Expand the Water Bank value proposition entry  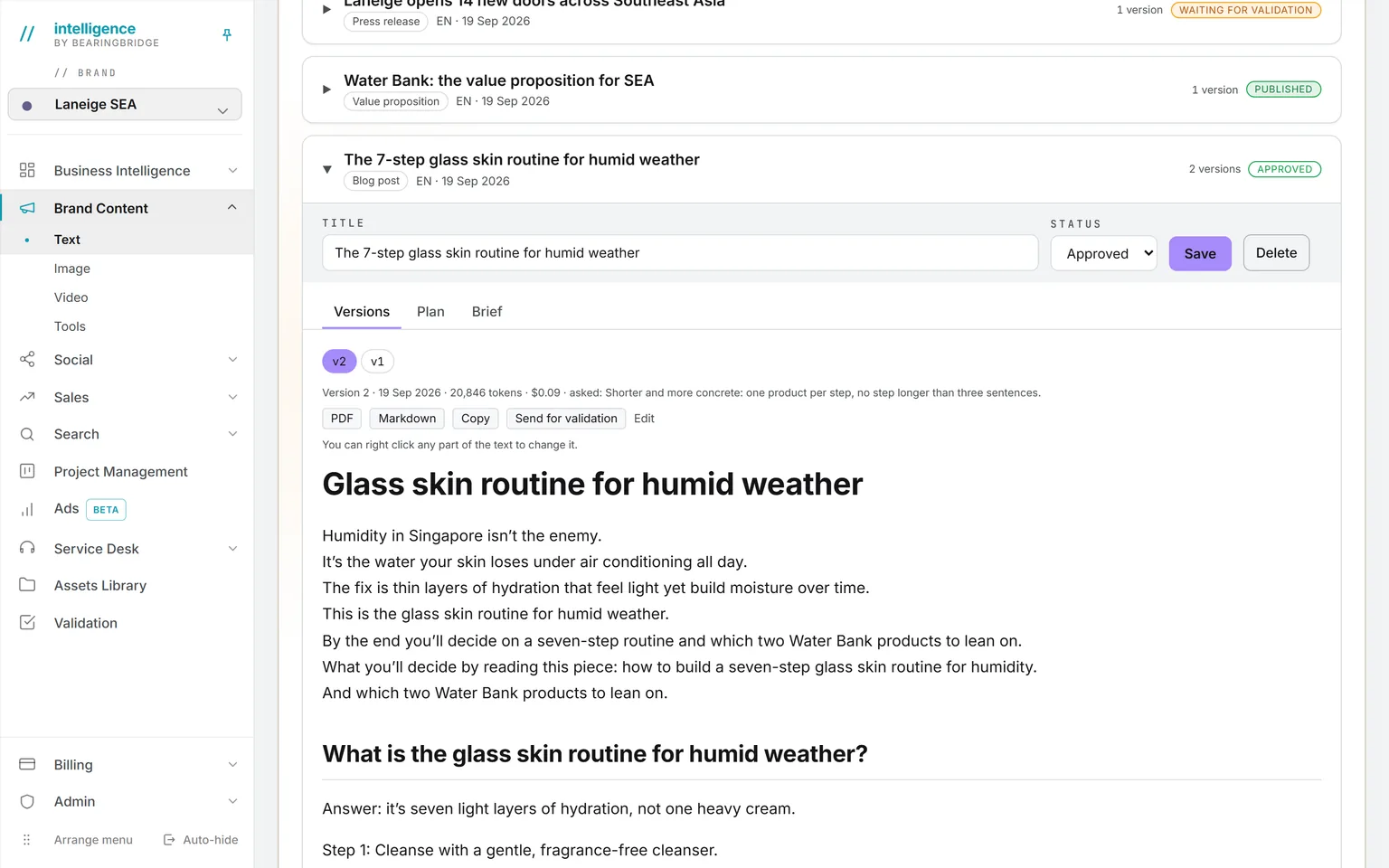(x=327, y=90)
